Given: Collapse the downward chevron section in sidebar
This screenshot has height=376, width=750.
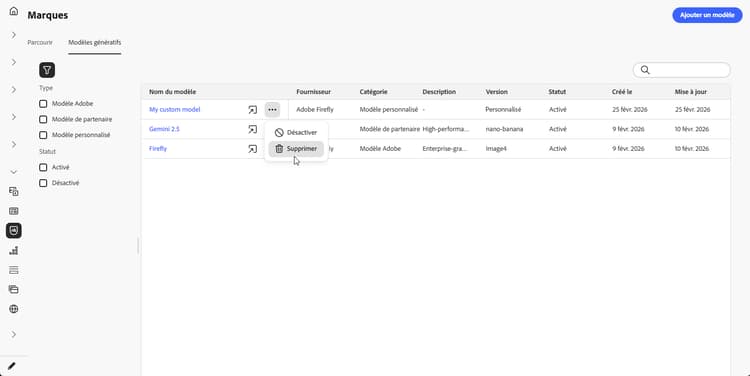Looking at the screenshot, I should [x=13, y=172].
